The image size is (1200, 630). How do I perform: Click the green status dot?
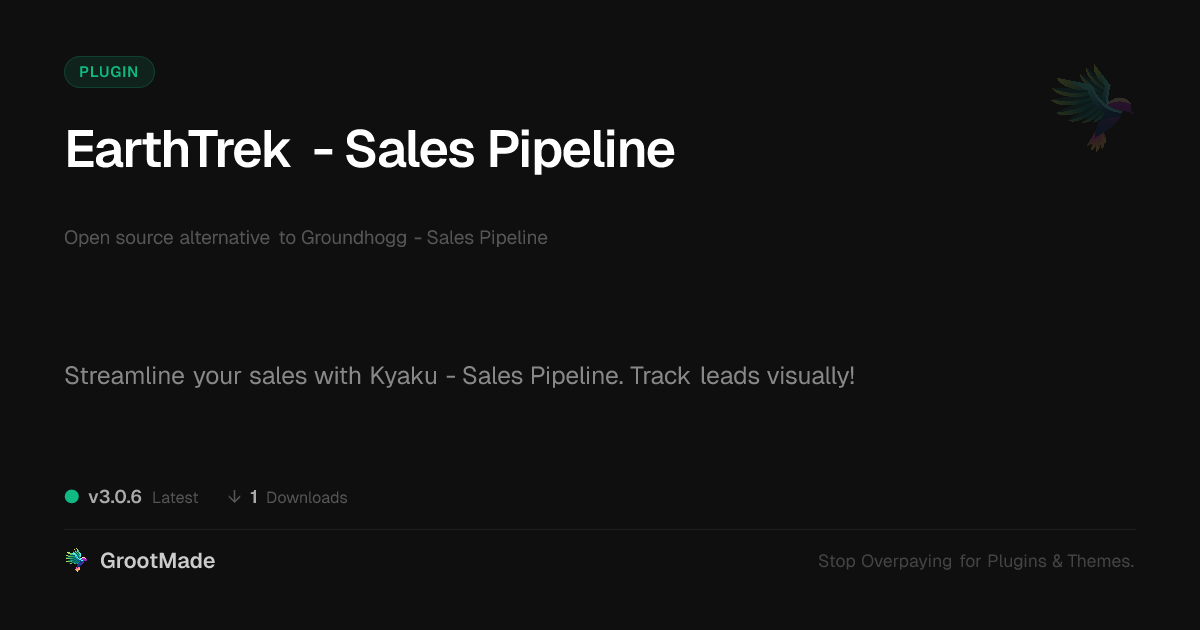coord(72,497)
